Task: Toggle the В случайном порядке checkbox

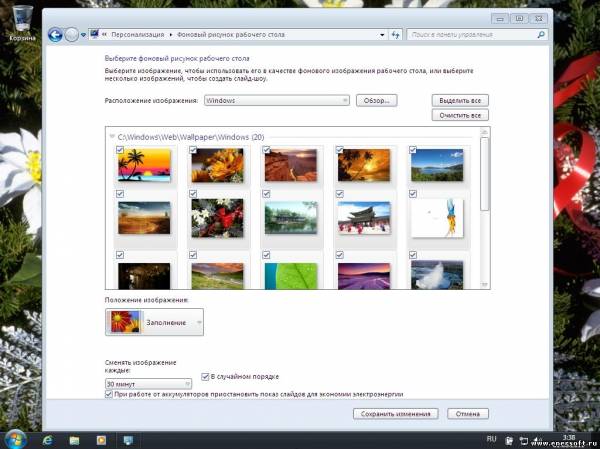Action: click(x=205, y=377)
